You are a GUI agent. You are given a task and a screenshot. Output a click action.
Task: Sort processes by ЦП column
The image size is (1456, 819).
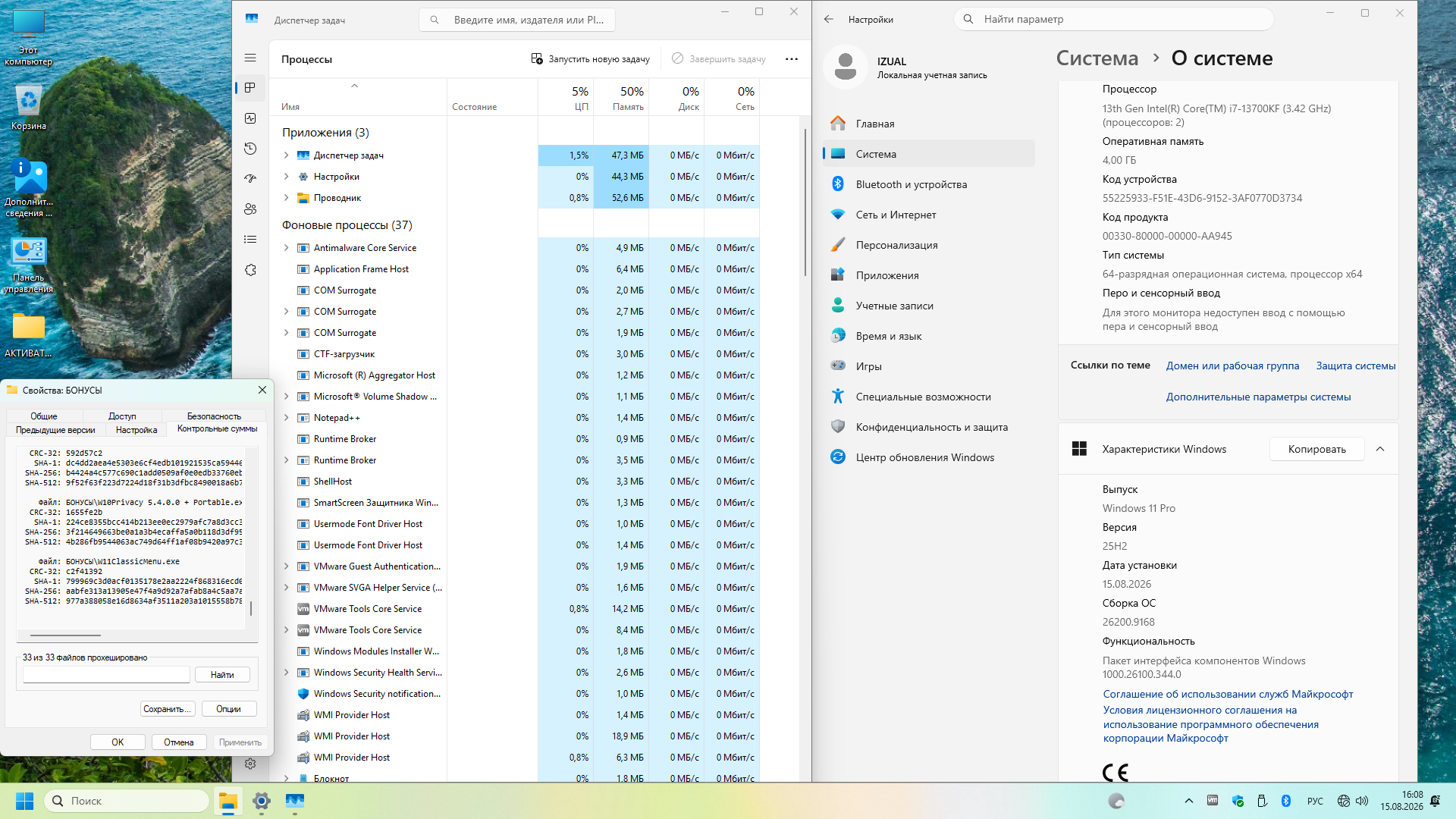[566, 98]
